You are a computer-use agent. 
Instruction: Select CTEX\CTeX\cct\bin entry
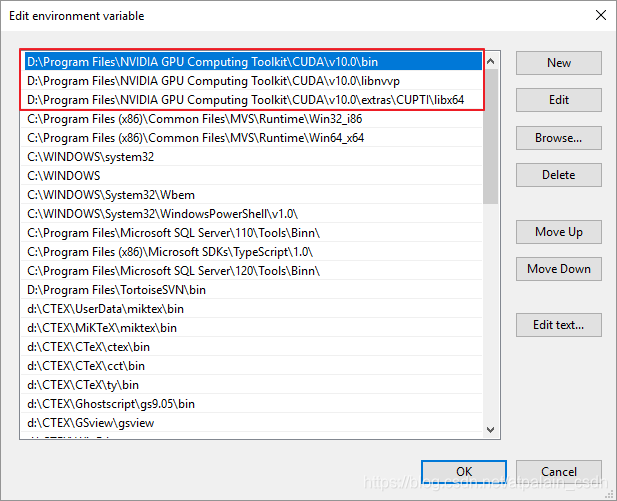pos(253,366)
